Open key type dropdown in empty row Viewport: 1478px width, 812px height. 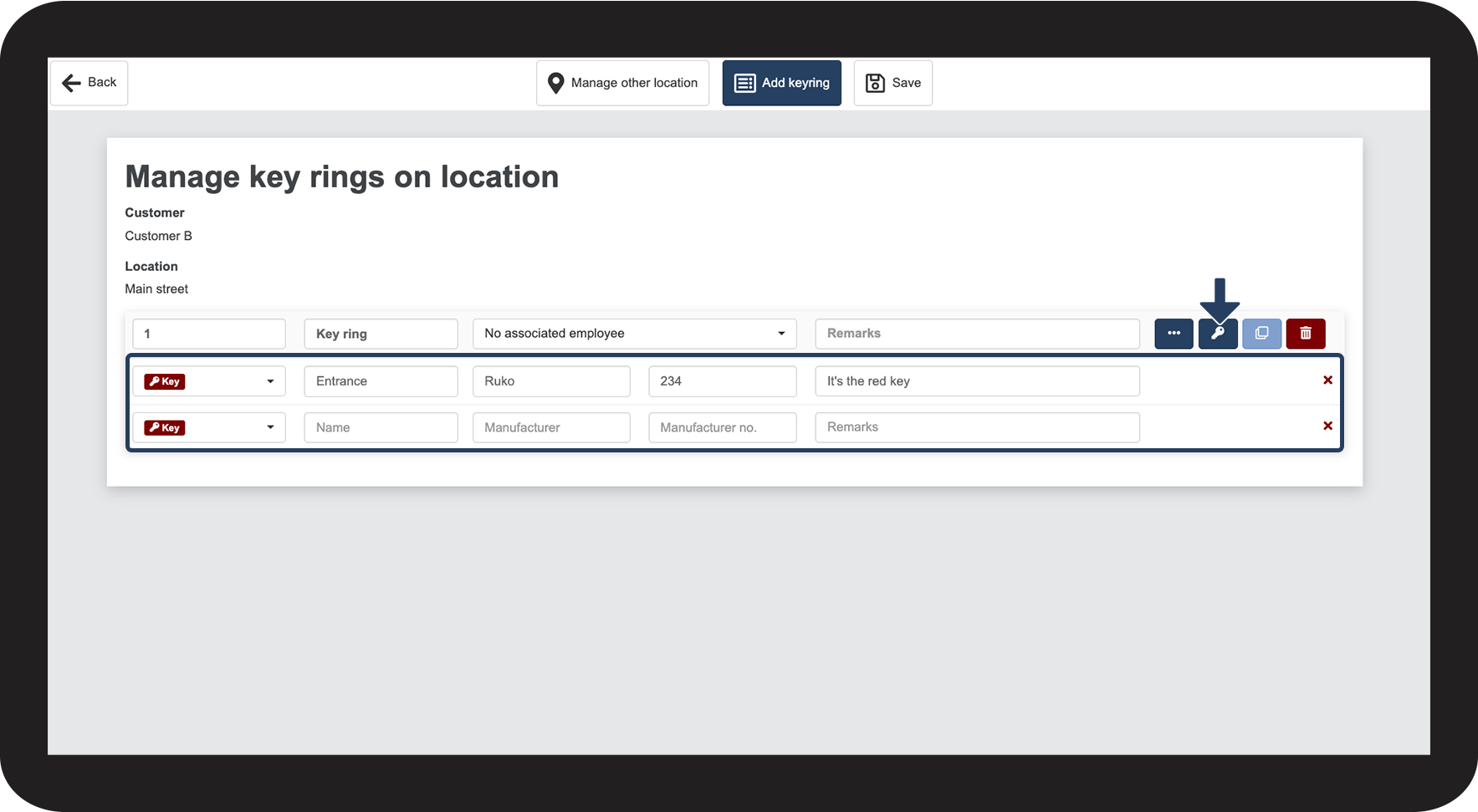[x=209, y=427]
